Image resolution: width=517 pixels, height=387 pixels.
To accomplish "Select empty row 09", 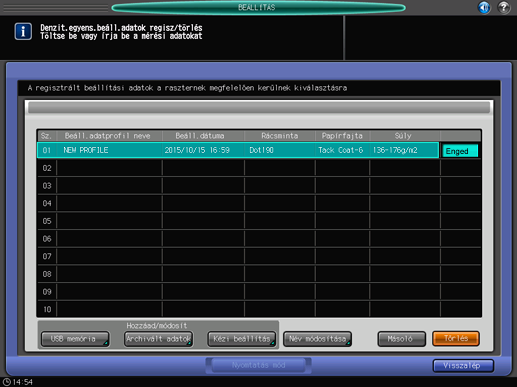I will tap(259, 292).
